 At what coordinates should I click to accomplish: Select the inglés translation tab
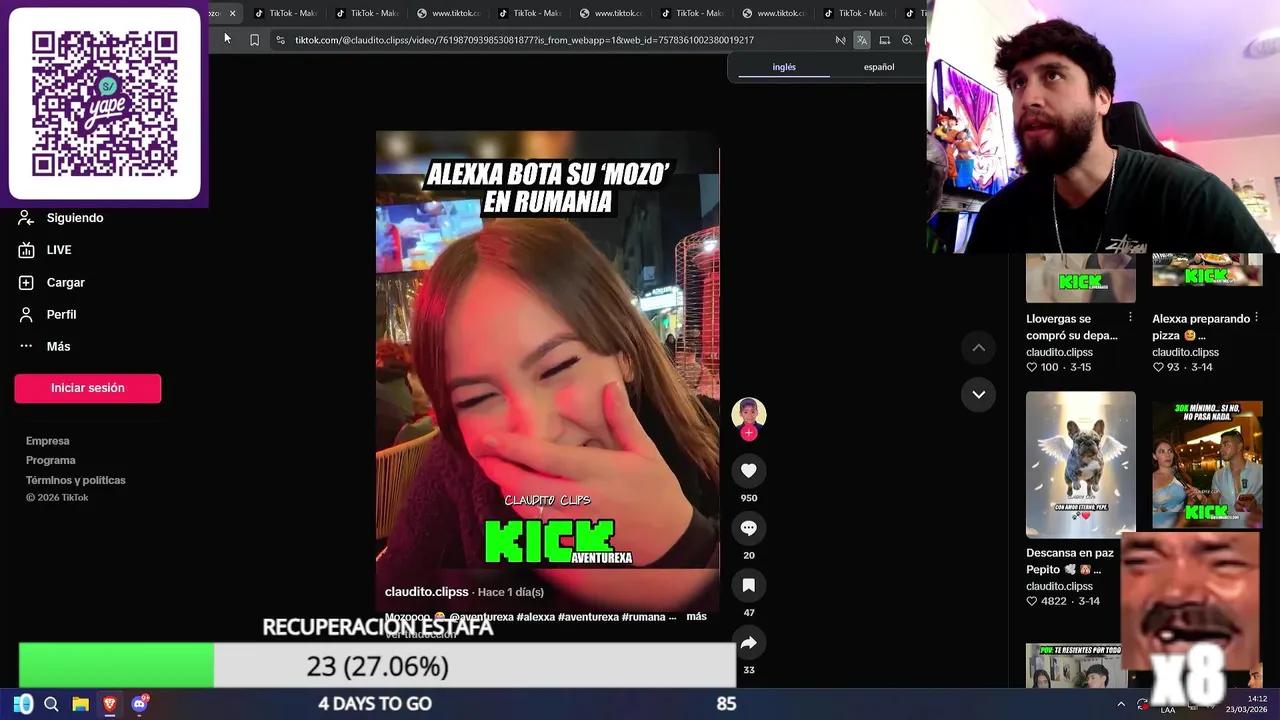784,67
